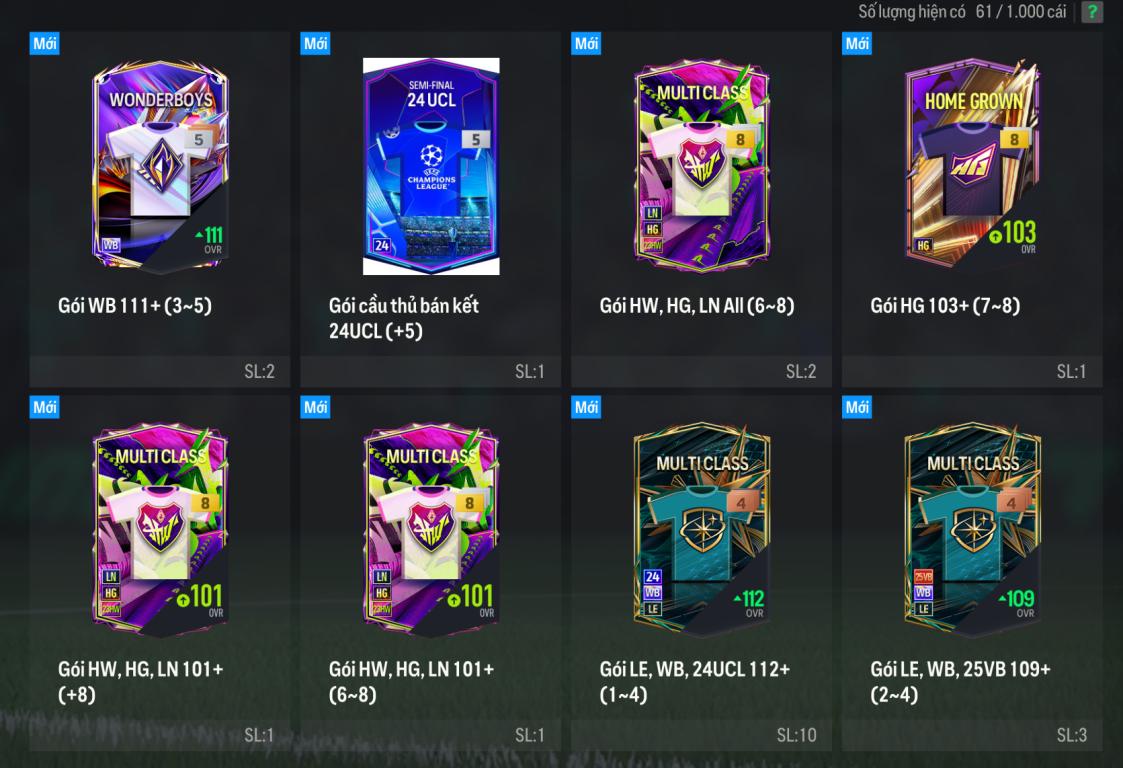
Task: Select Gói LE, WB, 24UCL 112+ (1~4) title
Action: point(695,681)
